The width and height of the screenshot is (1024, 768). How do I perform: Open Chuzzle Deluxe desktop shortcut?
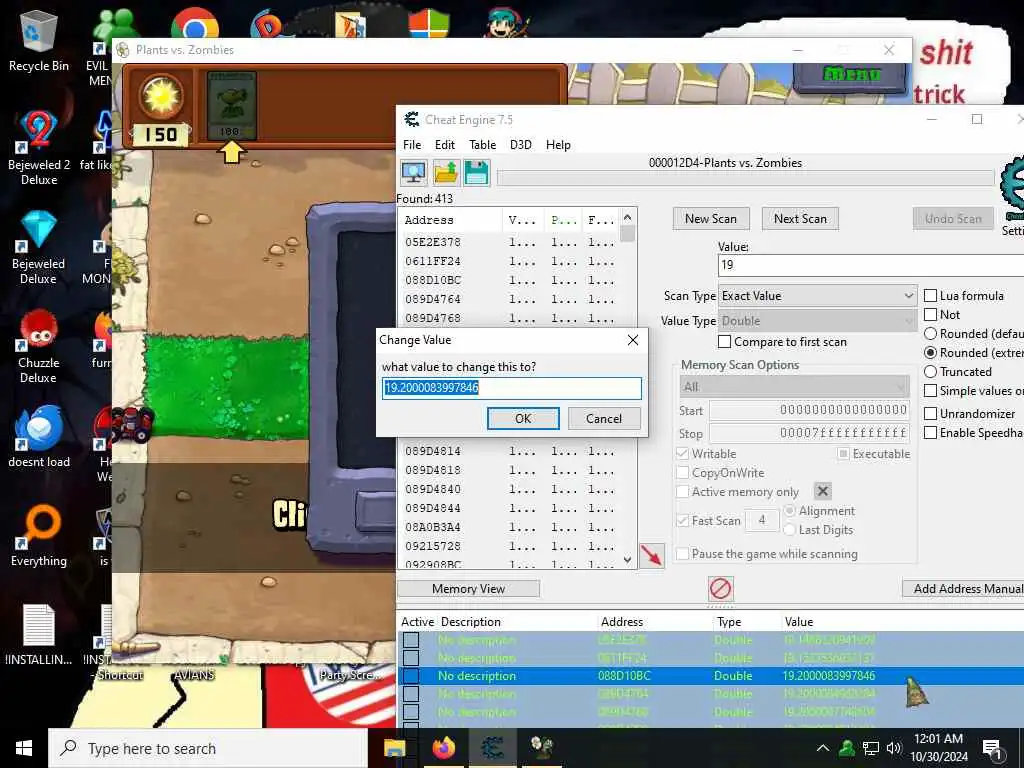click(39, 347)
